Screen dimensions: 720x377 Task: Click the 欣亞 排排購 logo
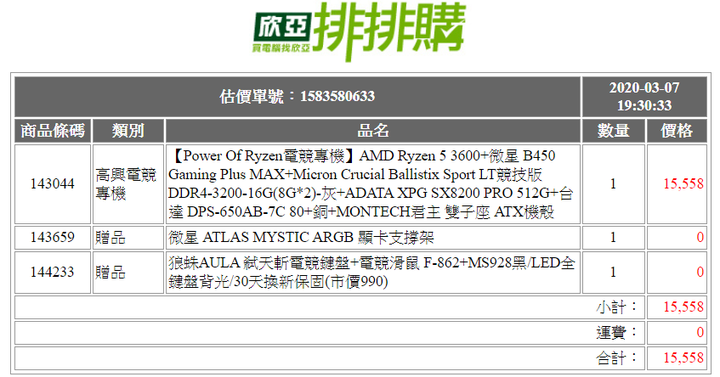tap(359, 31)
